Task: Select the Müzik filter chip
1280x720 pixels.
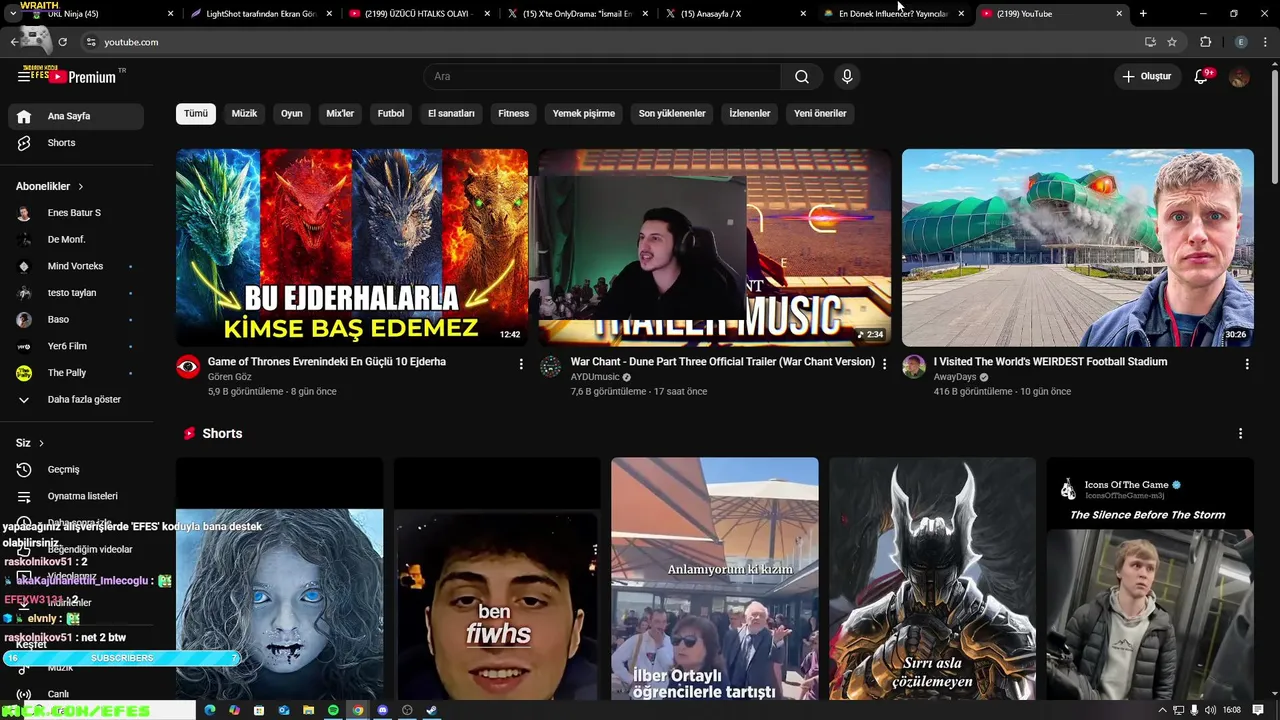Action: coord(244,113)
